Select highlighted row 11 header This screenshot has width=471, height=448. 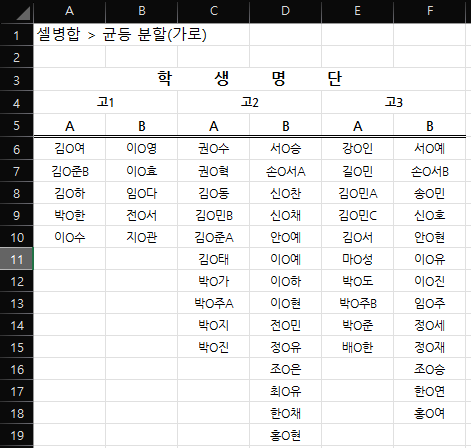coord(17,259)
